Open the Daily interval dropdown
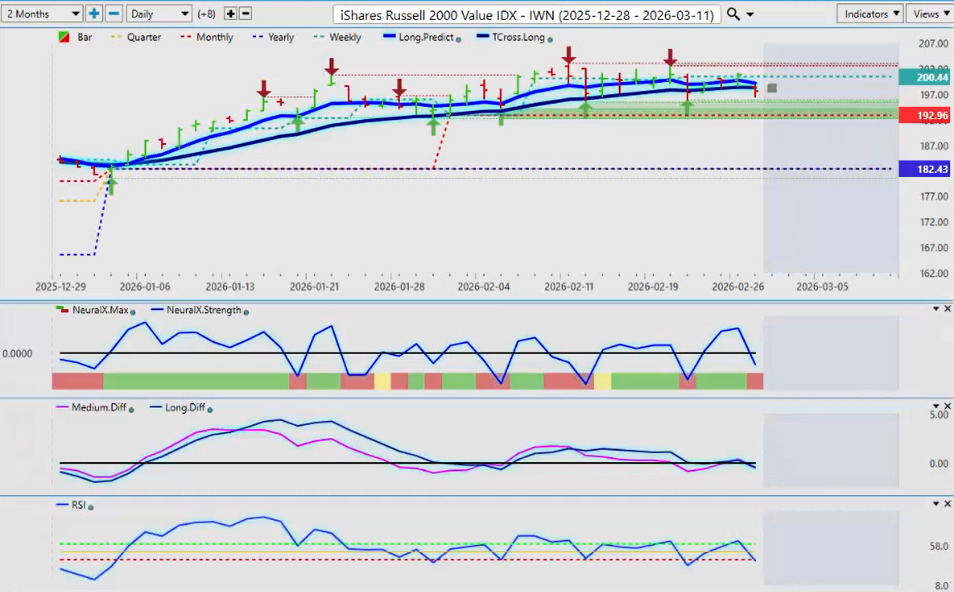This screenshot has width=954, height=592. (159, 14)
